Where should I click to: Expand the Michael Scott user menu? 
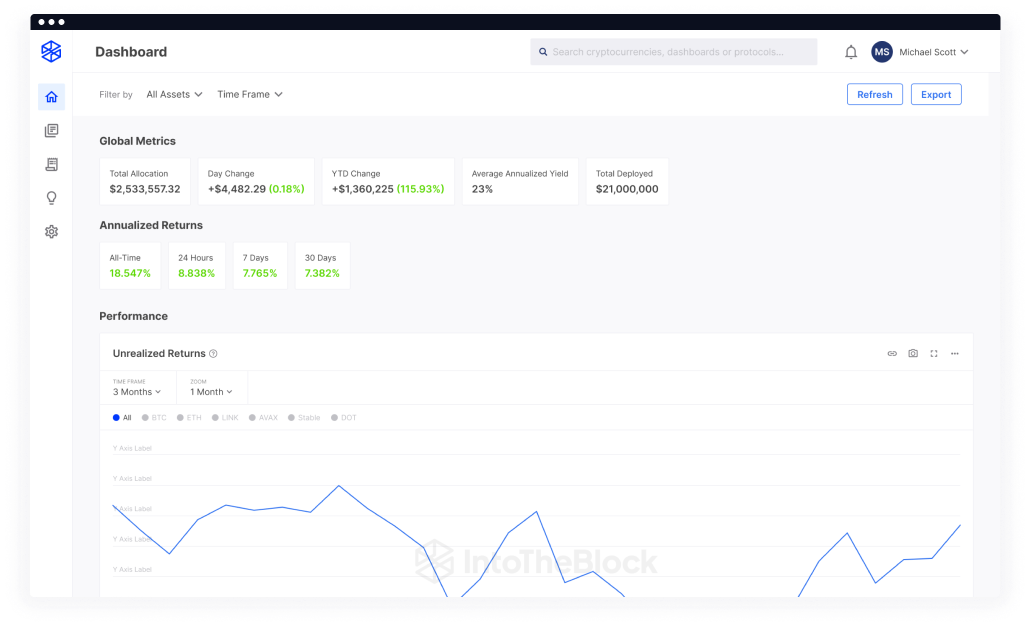933,52
